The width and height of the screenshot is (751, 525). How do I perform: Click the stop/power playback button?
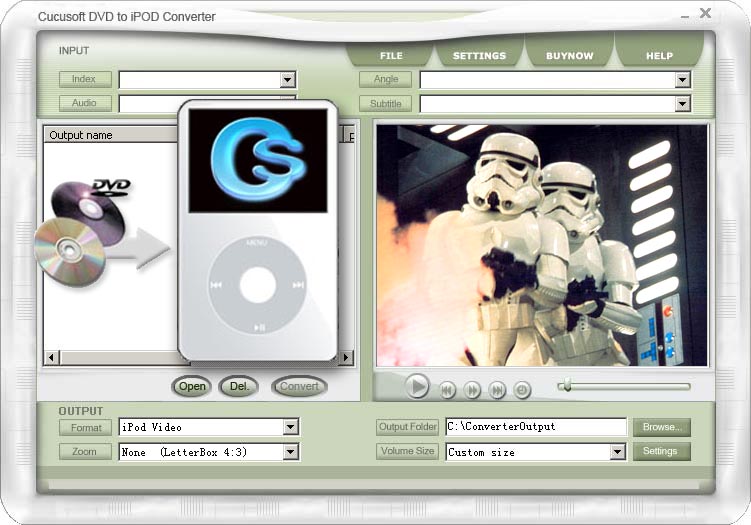tap(522, 390)
